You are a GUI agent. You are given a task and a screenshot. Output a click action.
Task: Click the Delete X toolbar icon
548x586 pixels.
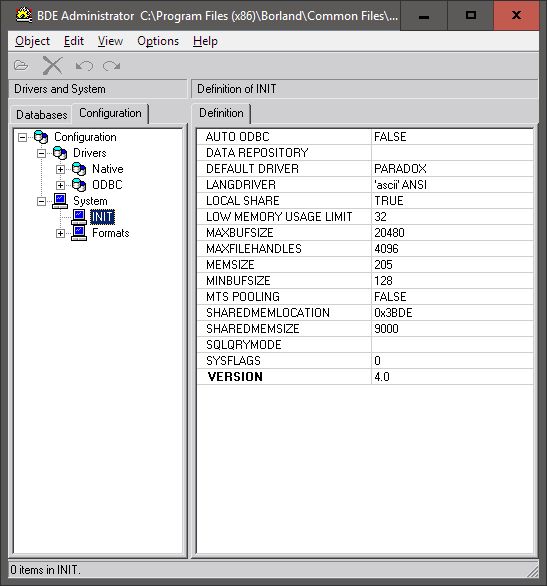52,66
